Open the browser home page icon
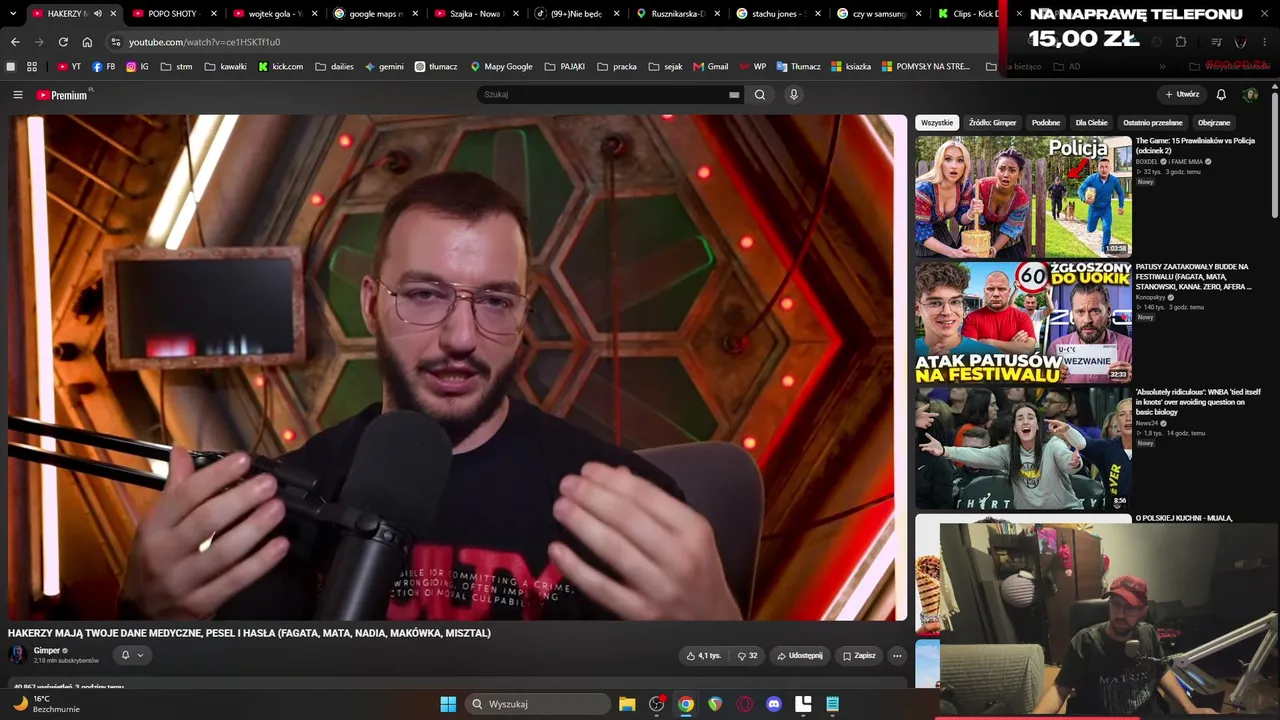The width and height of the screenshot is (1280, 720). (87, 42)
